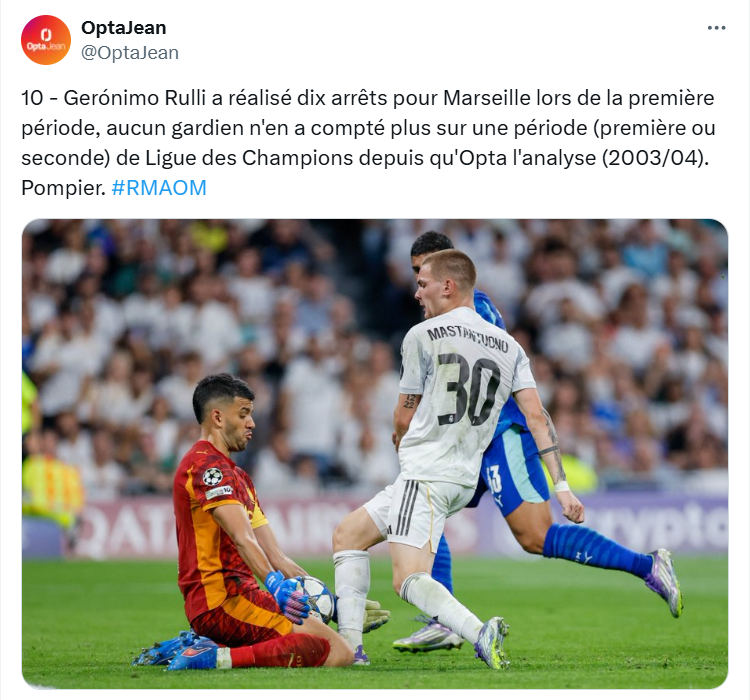750x700 pixels.
Task: Click the Adidas stripes on white shorts
Action: (x=407, y=507)
